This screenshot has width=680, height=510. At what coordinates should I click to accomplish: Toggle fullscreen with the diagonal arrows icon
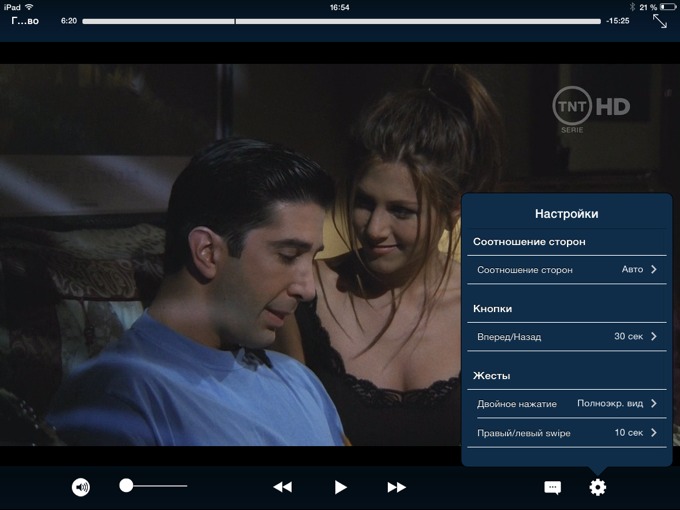coord(660,21)
